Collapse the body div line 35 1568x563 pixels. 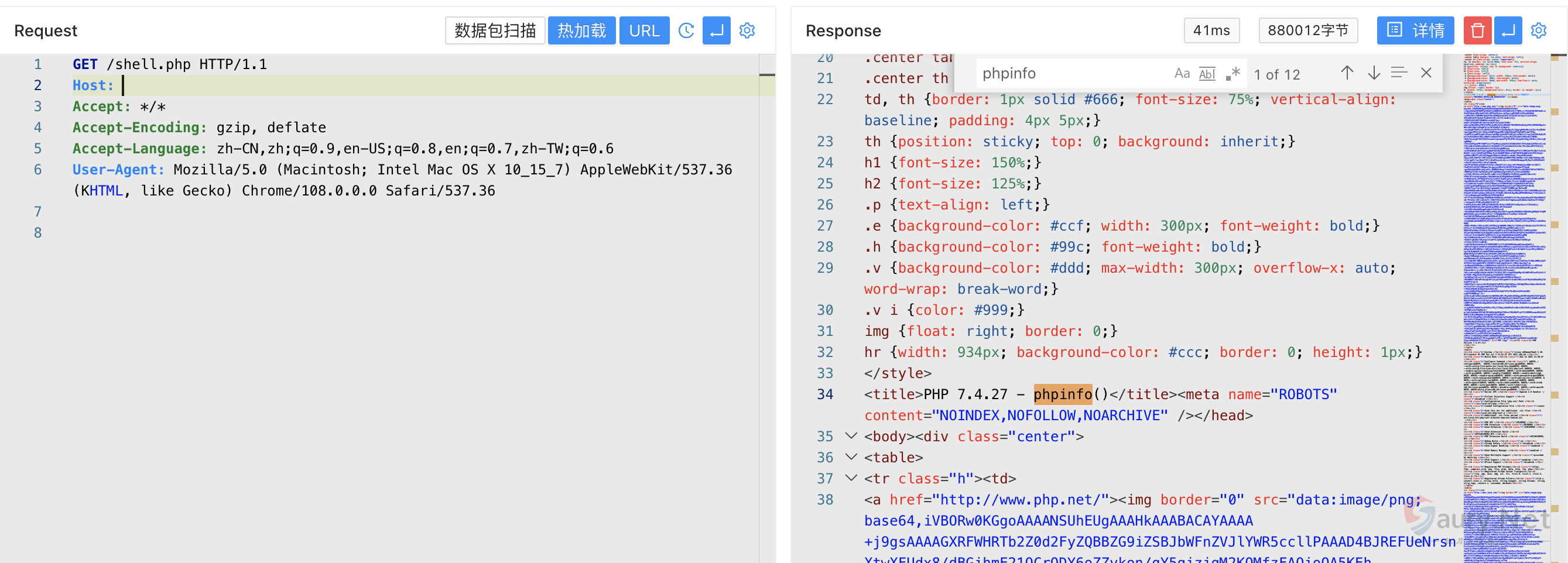pyautogui.click(x=851, y=436)
